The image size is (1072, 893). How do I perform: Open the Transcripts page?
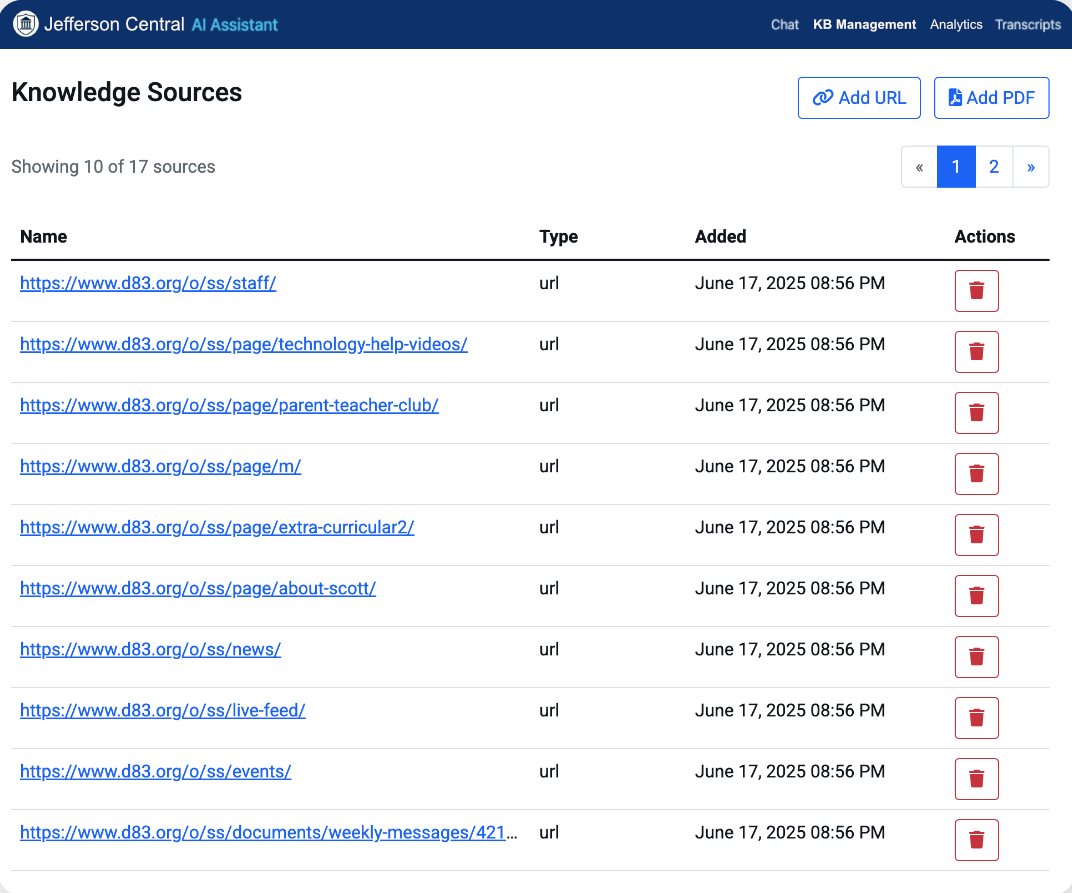[x=1028, y=25]
